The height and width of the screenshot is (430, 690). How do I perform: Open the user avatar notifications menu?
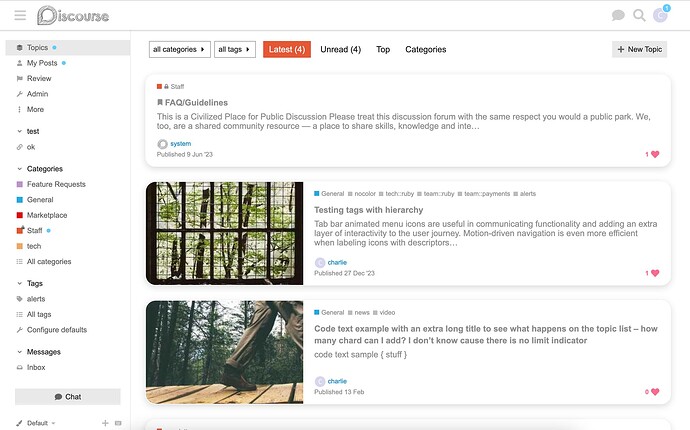(660, 15)
